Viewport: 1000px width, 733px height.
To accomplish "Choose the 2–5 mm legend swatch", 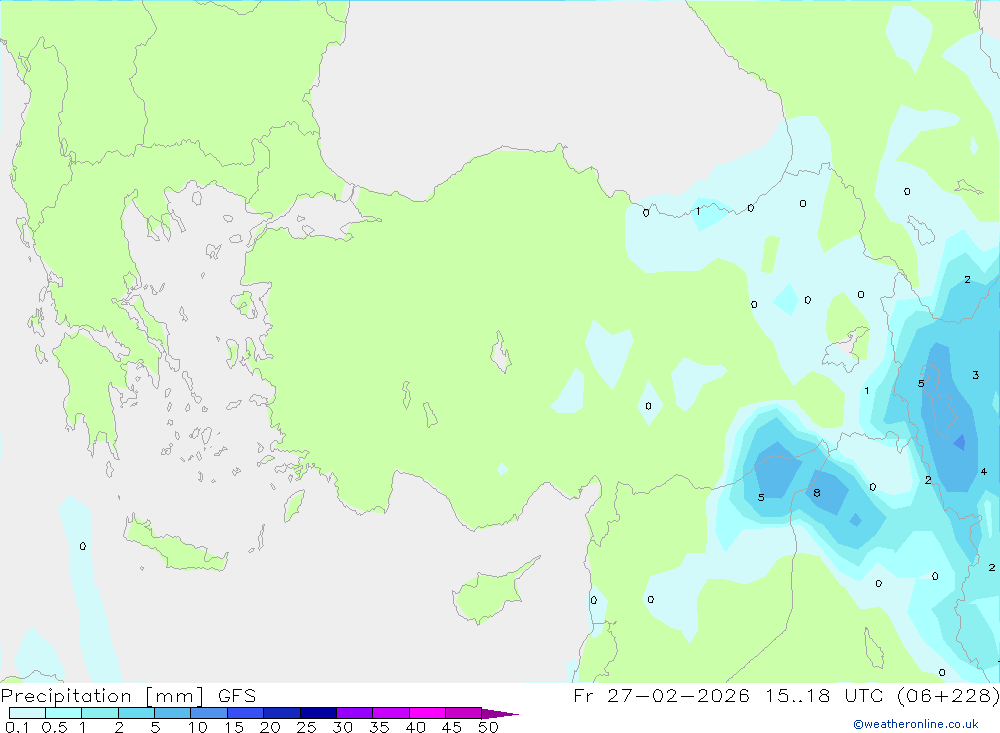I will tap(136, 713).
